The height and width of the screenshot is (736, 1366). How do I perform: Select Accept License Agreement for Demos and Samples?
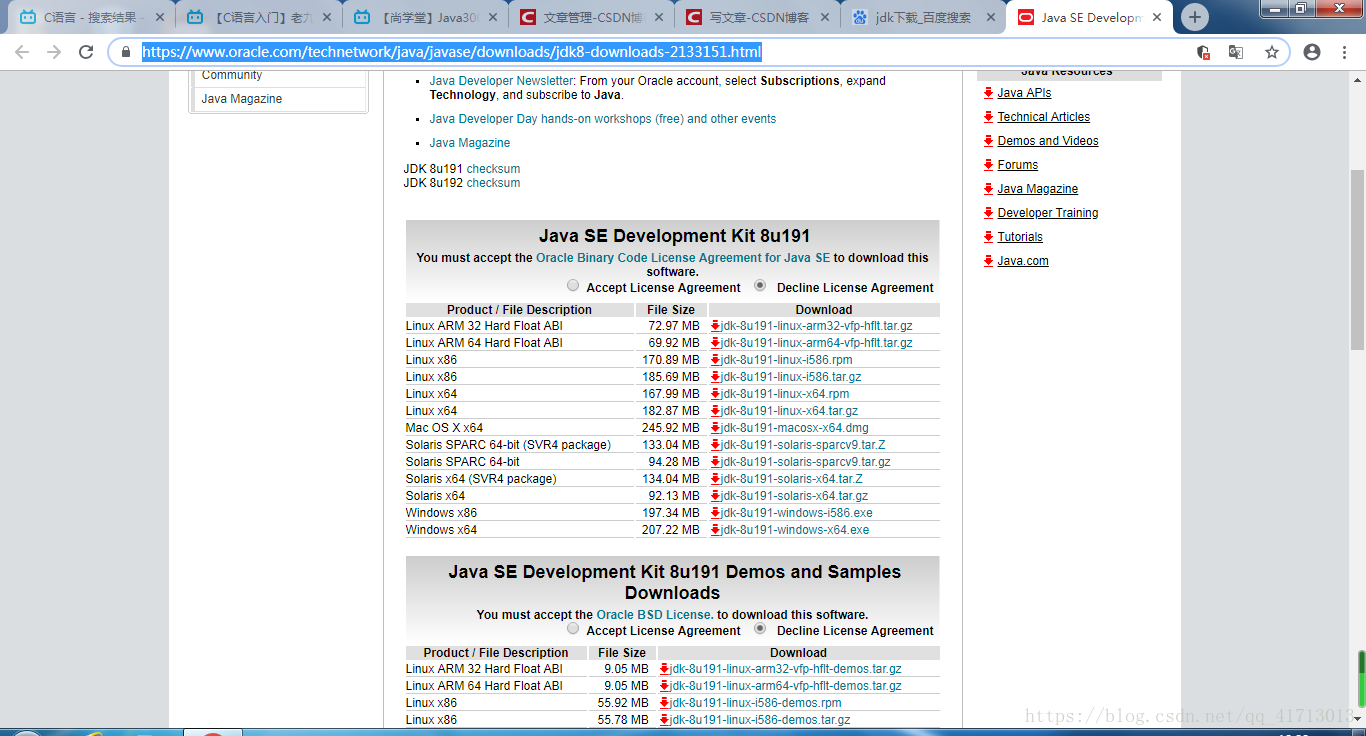click(573, 629)
